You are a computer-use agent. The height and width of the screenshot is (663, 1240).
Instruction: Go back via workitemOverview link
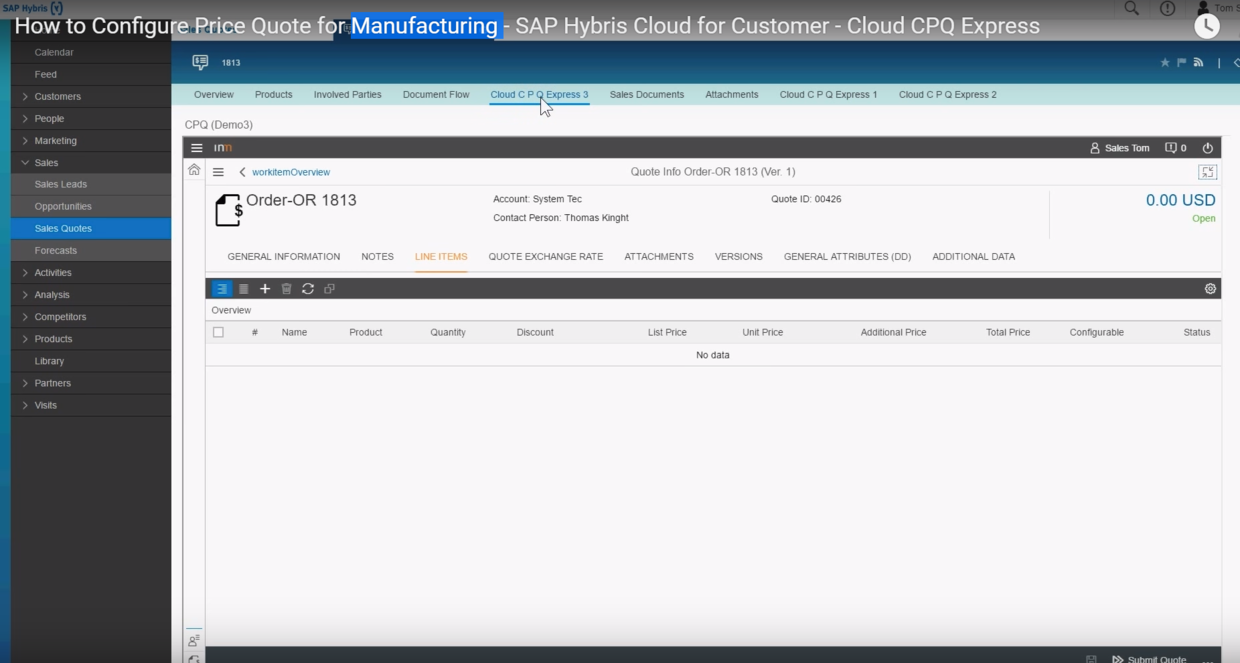[291, 172]
